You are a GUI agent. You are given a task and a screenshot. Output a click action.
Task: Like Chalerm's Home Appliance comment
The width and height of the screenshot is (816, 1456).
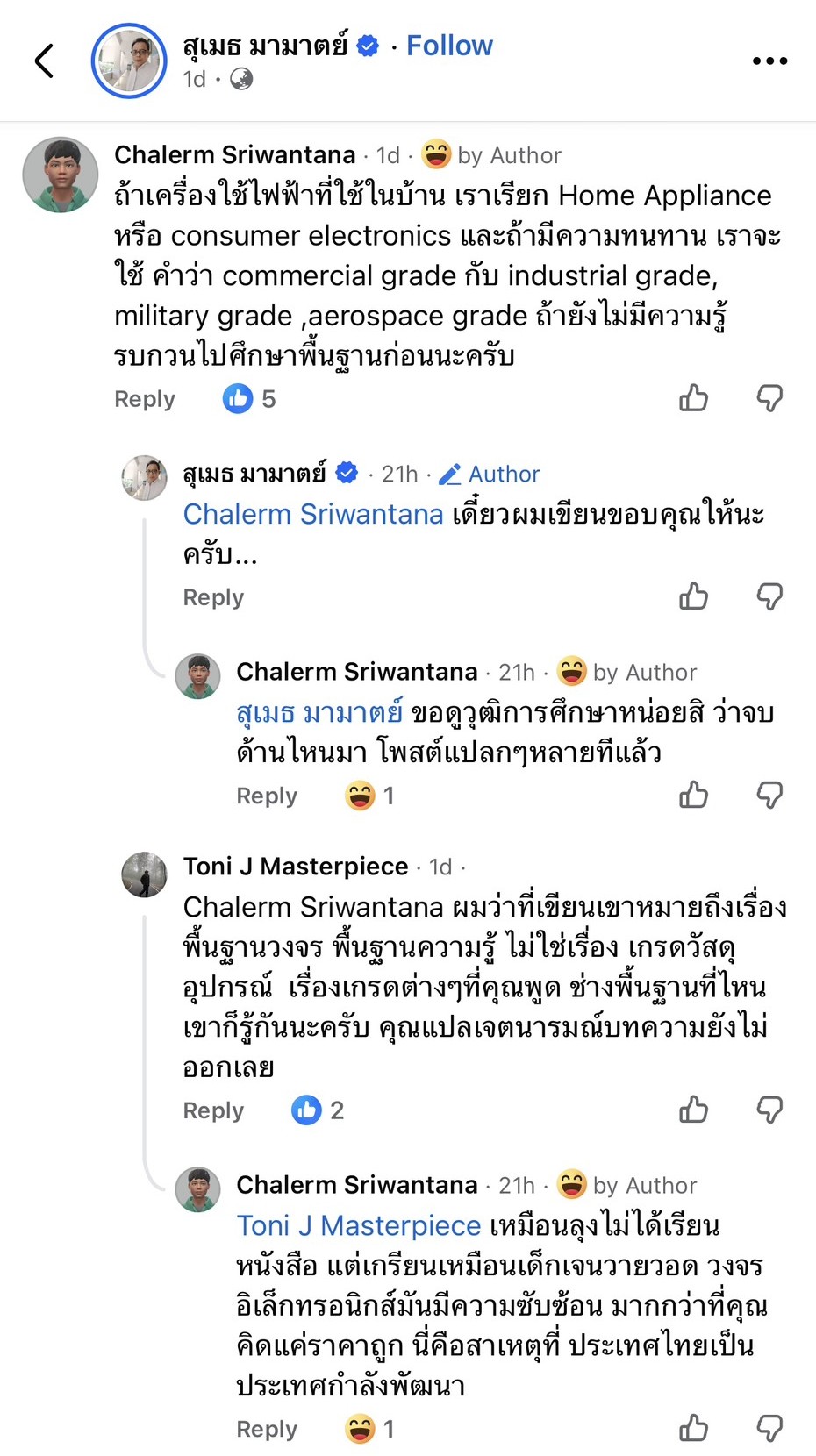[x=693, y=398]
